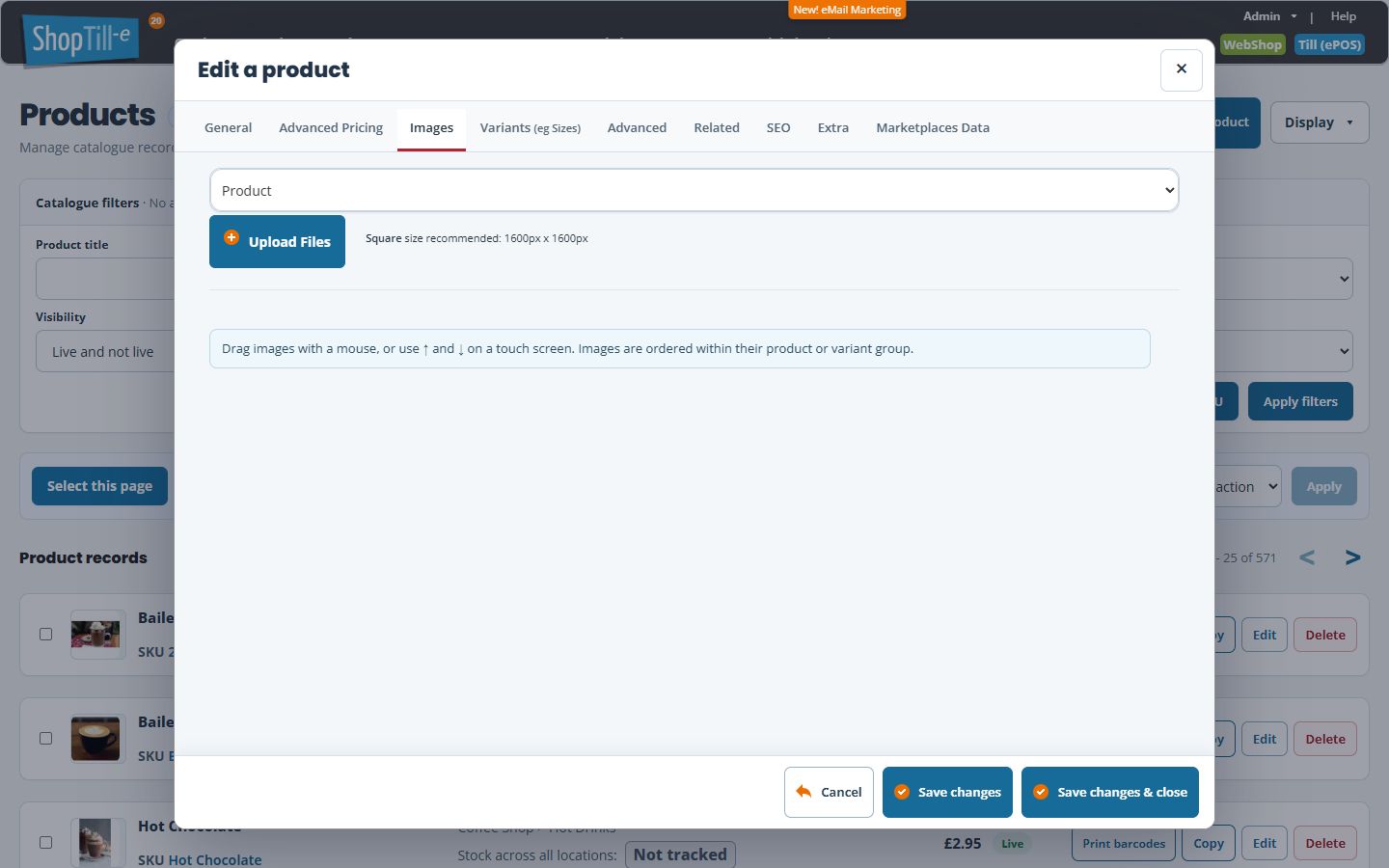Go to previous page of product records

point(1307,557)
